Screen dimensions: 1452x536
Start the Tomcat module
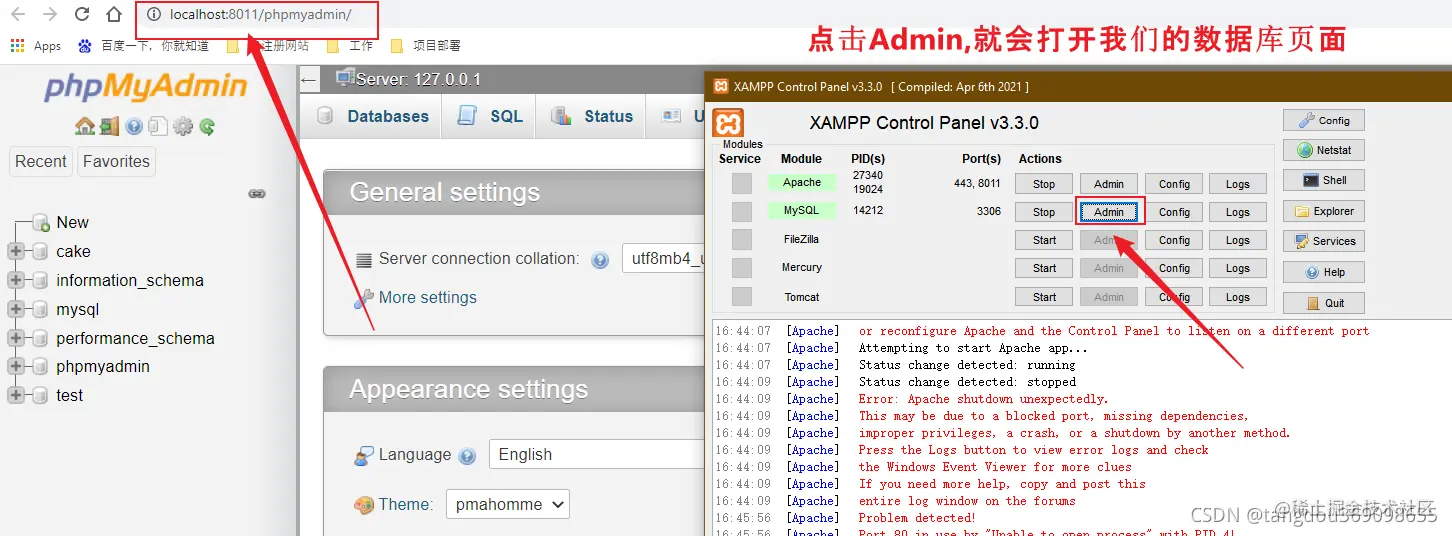tap(1044, 297)
